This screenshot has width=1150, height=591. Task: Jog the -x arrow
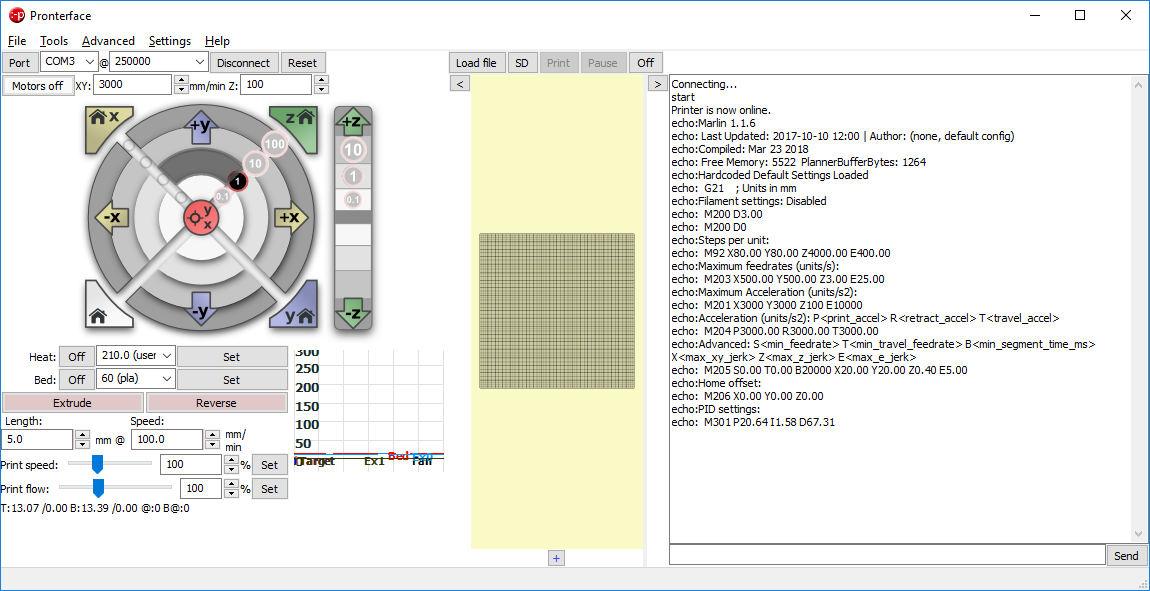tap(112, 218)
